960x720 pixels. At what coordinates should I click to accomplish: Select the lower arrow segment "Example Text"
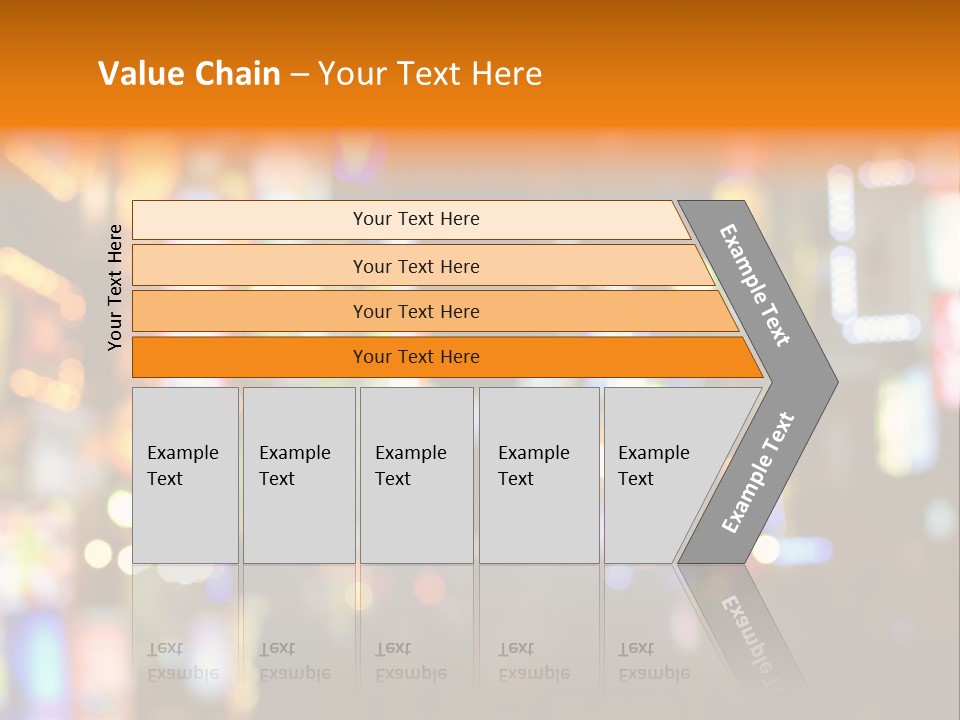[757, 473]
